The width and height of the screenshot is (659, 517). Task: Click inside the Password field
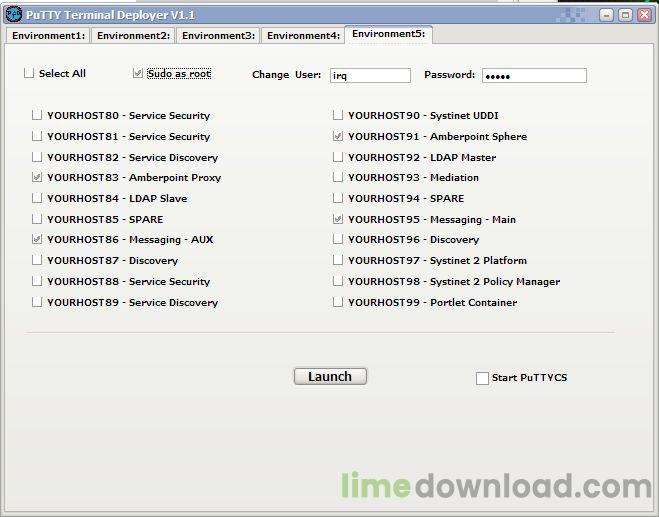[x=534, y=76]
